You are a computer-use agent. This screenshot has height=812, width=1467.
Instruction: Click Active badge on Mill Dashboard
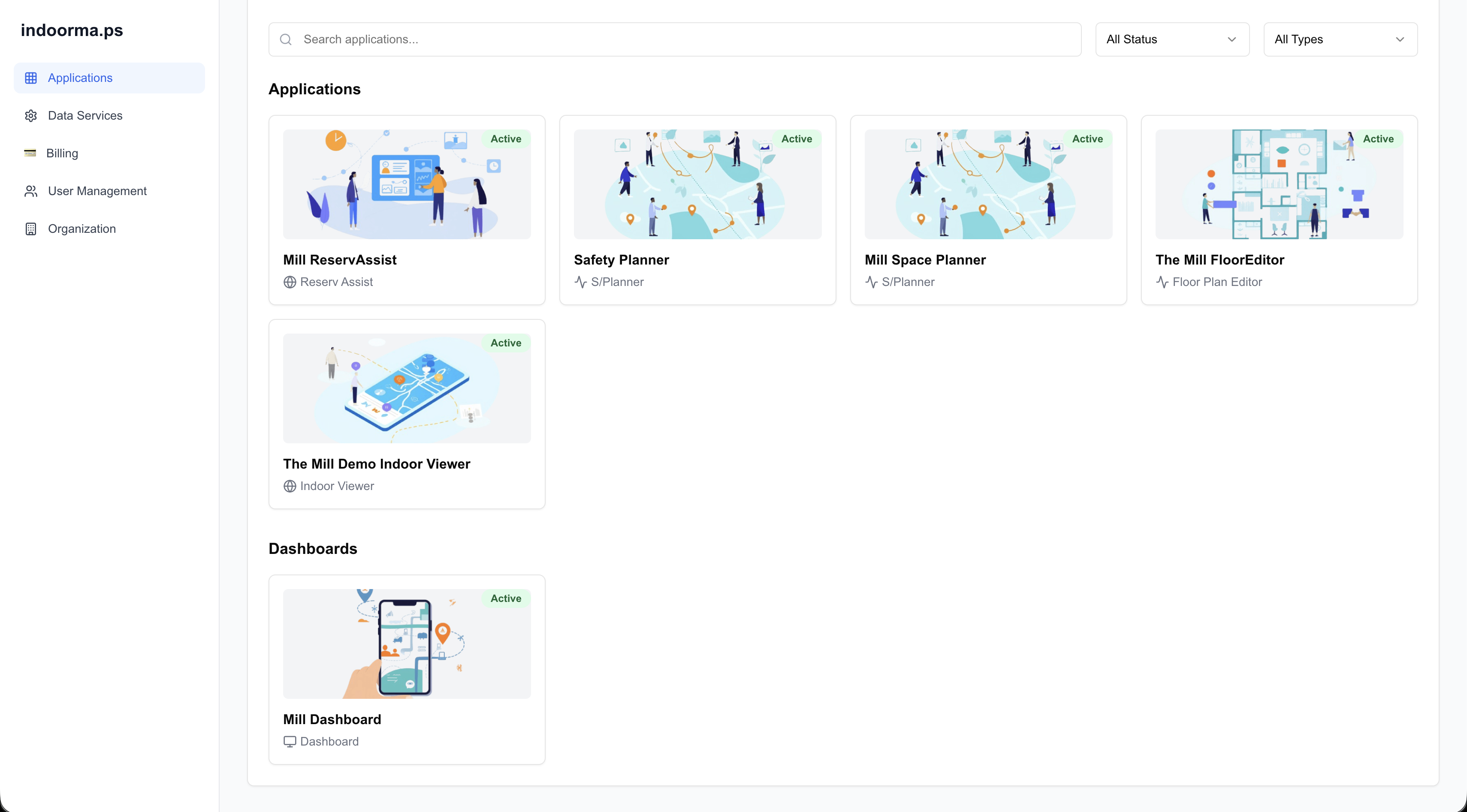point(506,598)
